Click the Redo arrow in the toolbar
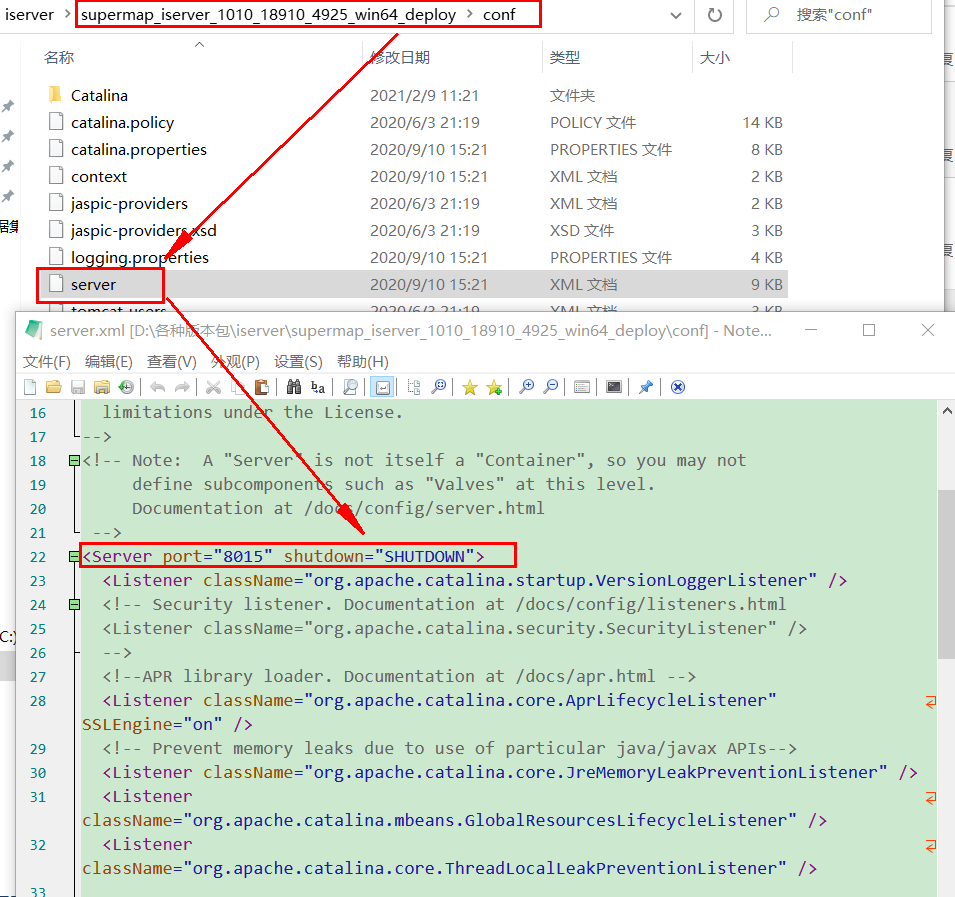 point(182,387)
